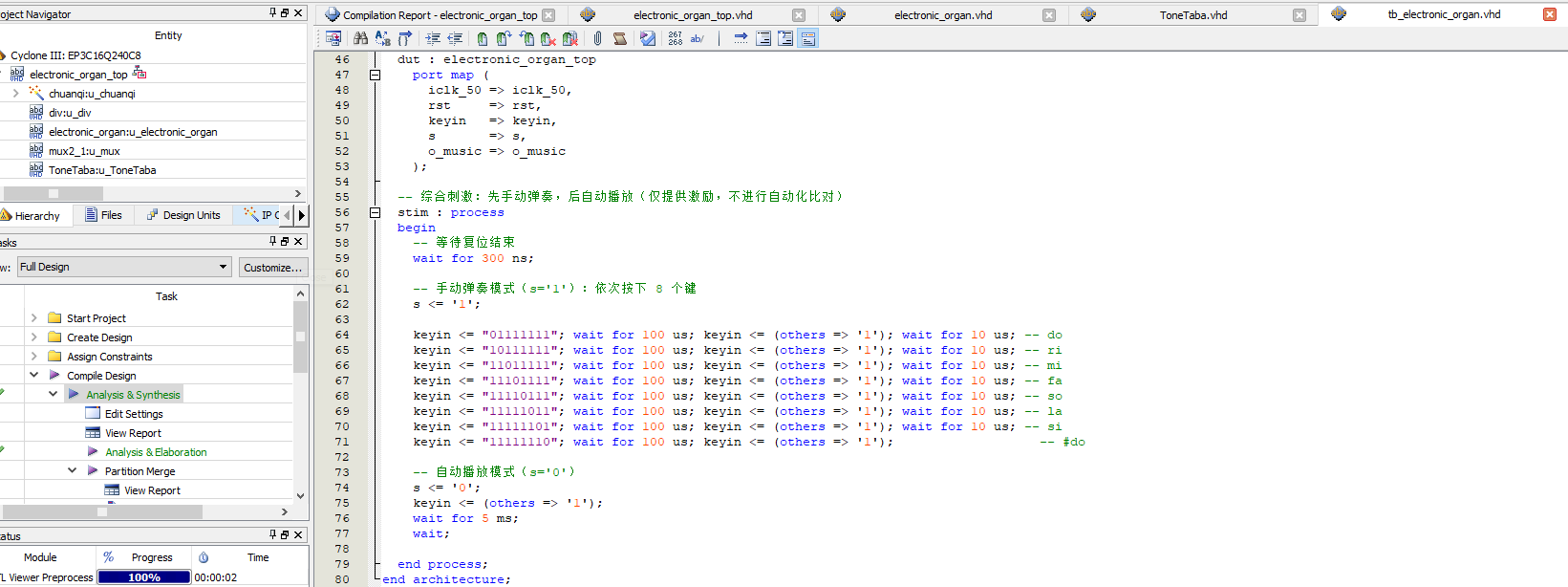Collapse the Partition Merge task
This screenshot has width=1568, height=587.
[73, 471]
